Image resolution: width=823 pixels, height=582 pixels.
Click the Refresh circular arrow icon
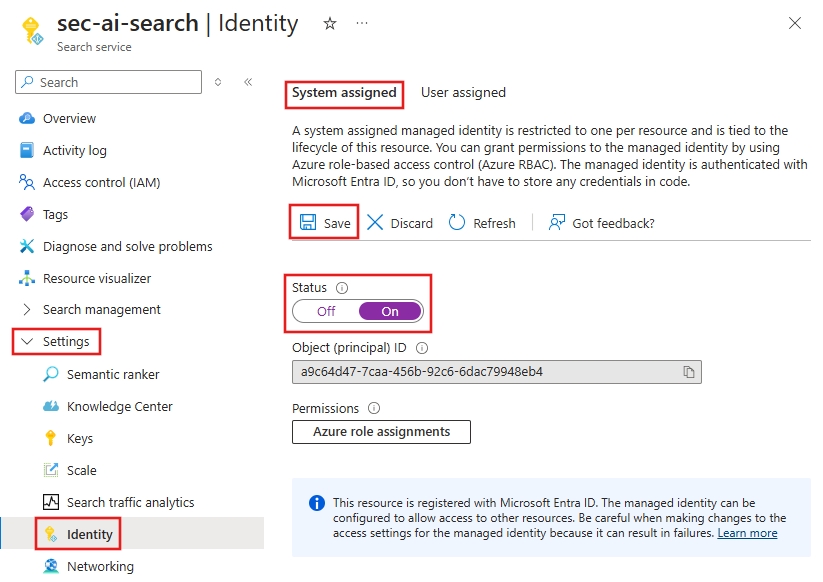457,223
